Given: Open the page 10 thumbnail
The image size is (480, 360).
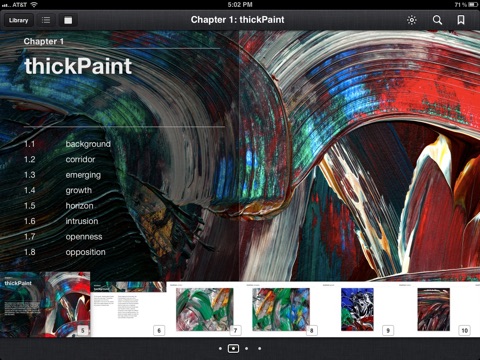Looking at the screenshot, I should click(x=433, y=309).
